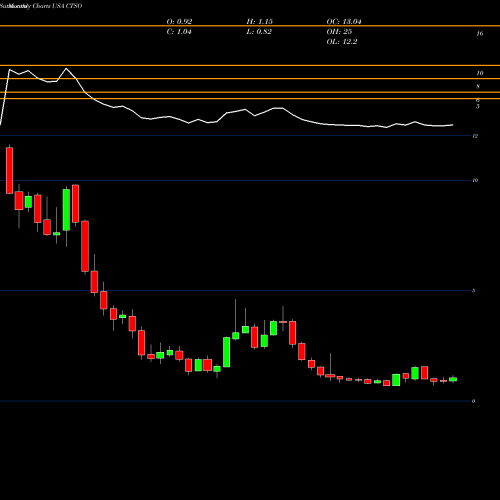Click the white indicator line's highest peak
This screenshot has height=500, width=500.
tap(66, 68)
